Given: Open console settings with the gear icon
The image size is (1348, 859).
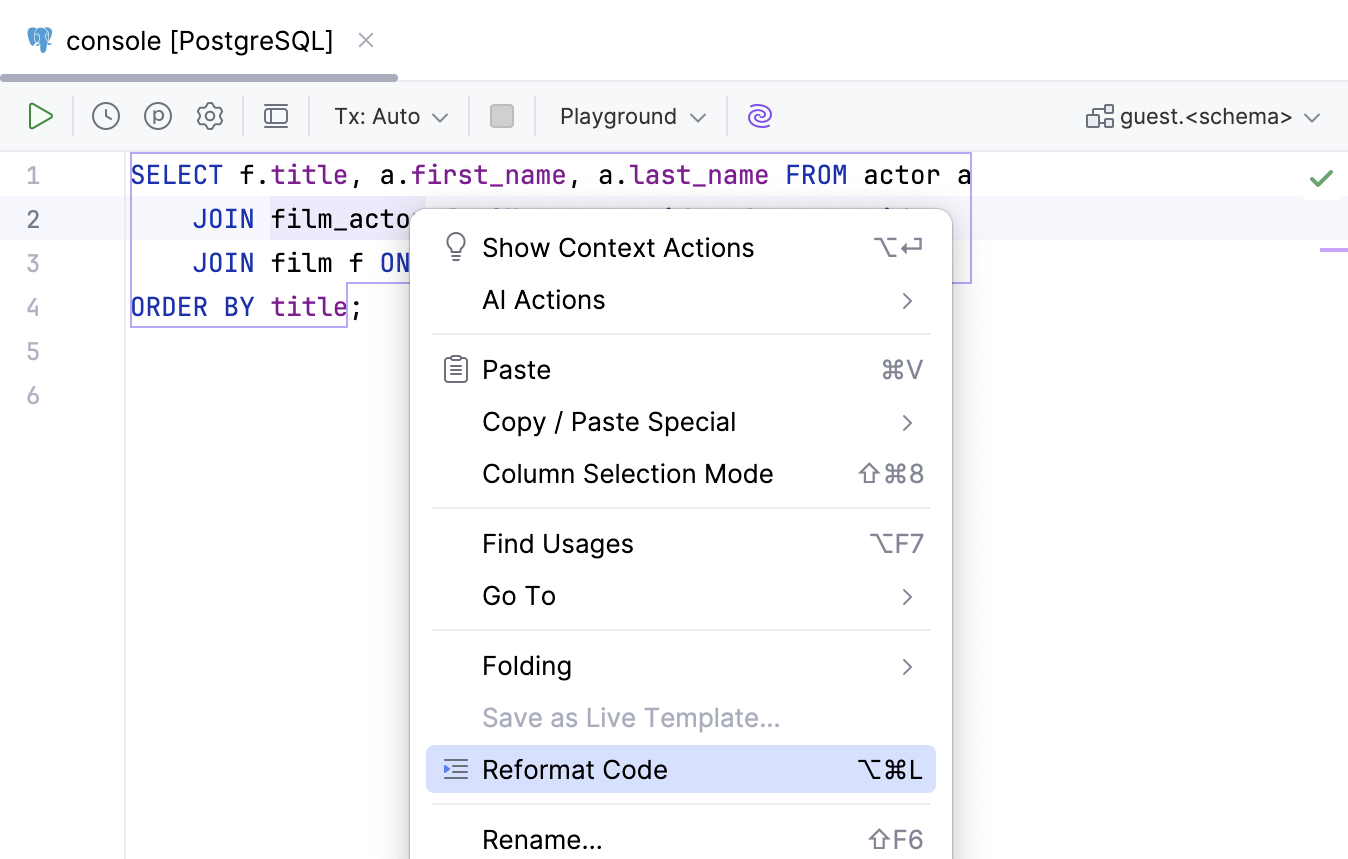Looking at the screenshot, I should pyautogui.click(x=210, y=116).
